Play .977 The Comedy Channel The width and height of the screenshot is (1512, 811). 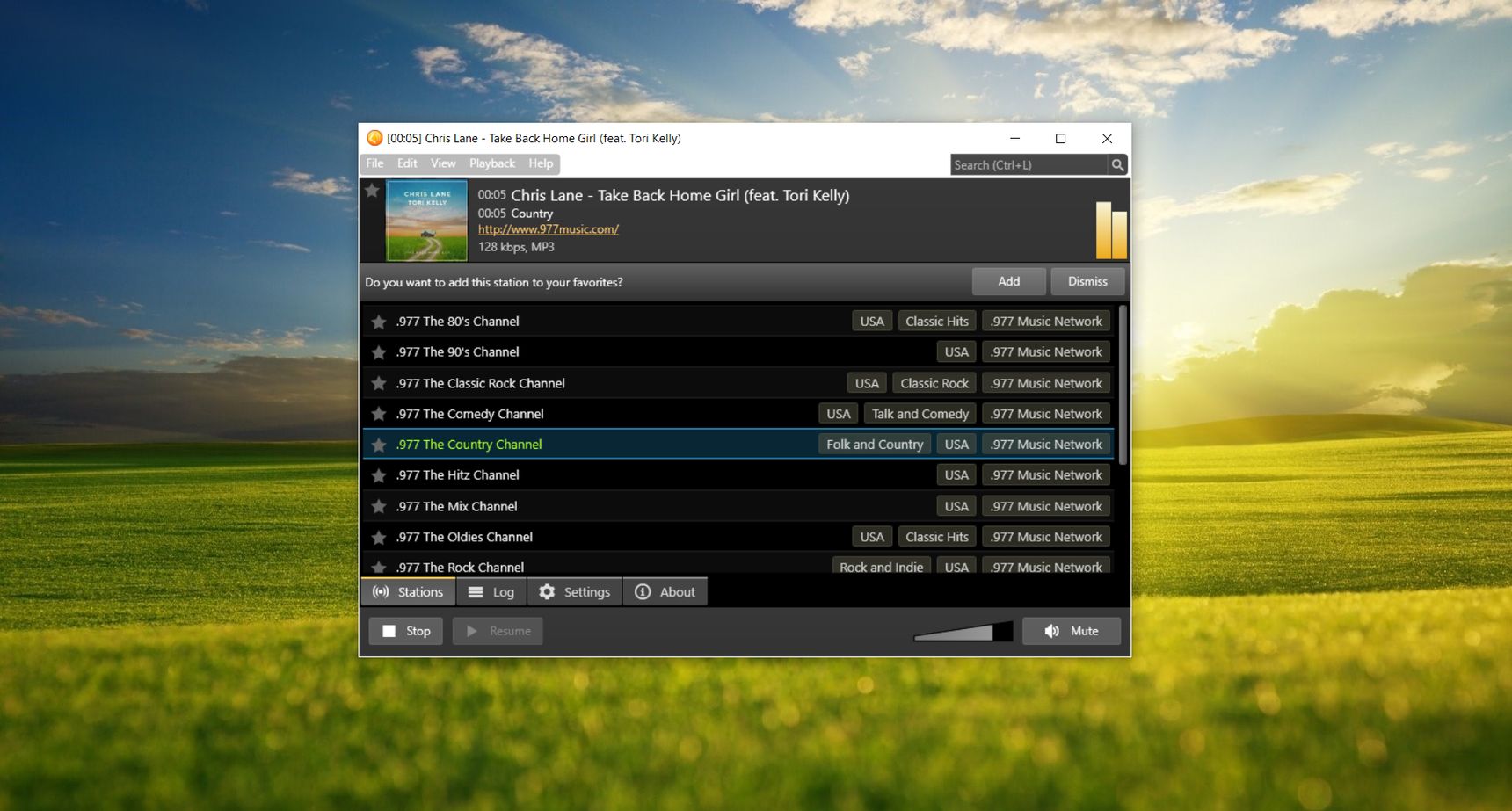(738, 414)
